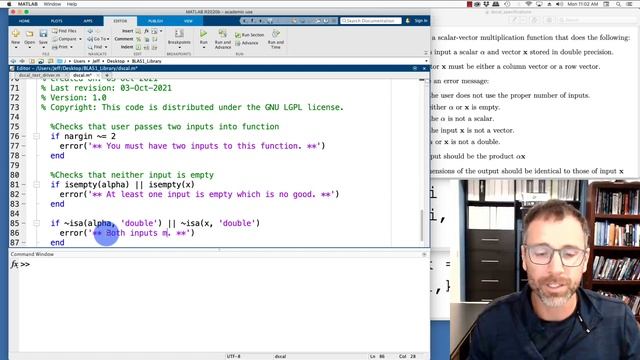
Task: Click the Run and Time icon
Action: coord(276,33)
